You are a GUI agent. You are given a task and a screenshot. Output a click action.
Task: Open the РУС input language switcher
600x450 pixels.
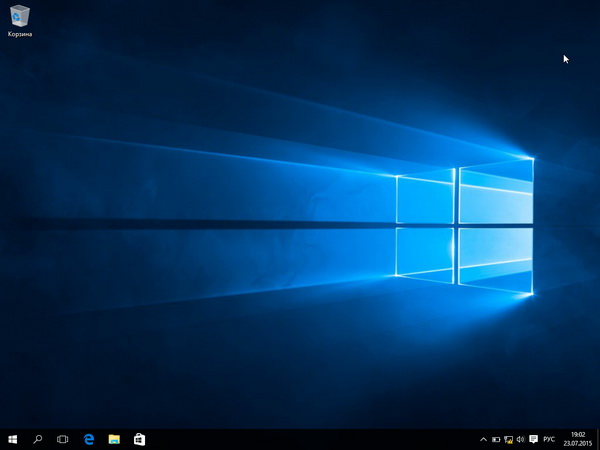click(x=550, y=439)
